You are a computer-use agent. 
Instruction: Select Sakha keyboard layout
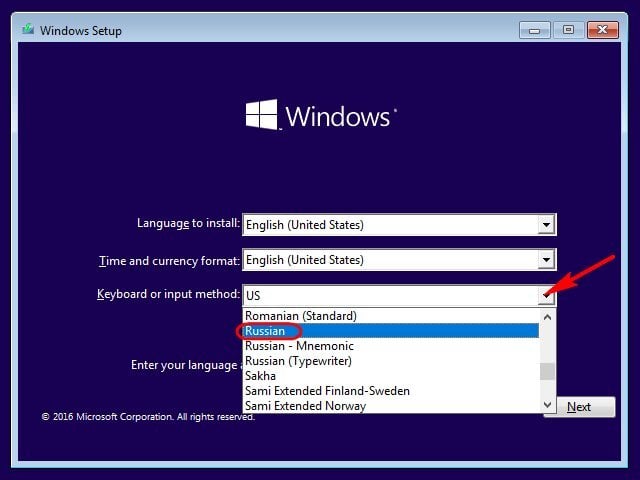click(x=391, y=376)
